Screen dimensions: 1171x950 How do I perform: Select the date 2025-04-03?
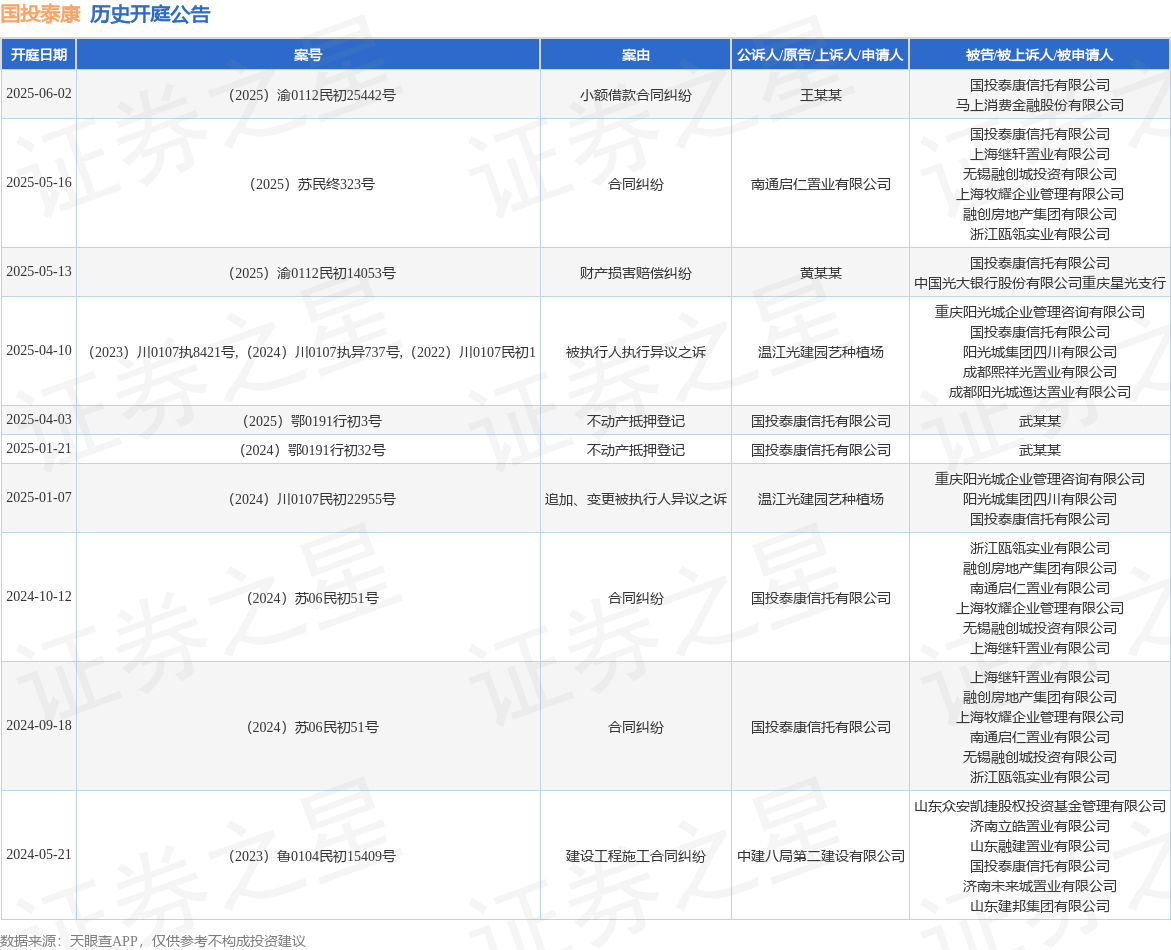(39, 420)
